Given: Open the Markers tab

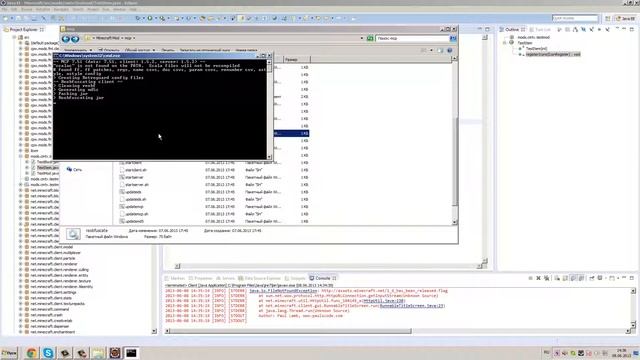Looking at the screenshot, I should click(x=175, y=278).
